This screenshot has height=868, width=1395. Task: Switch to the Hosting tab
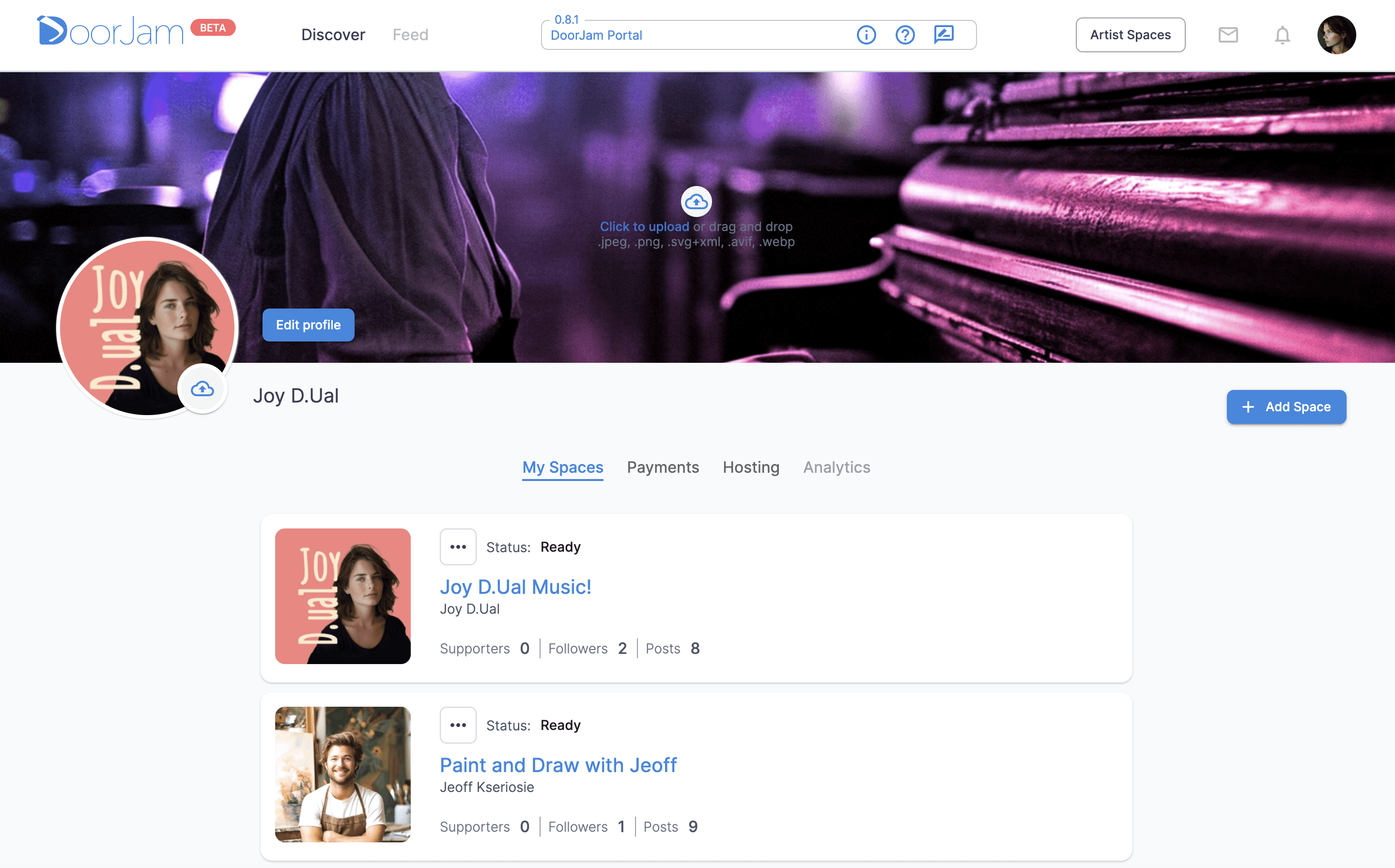click(750, 467)
